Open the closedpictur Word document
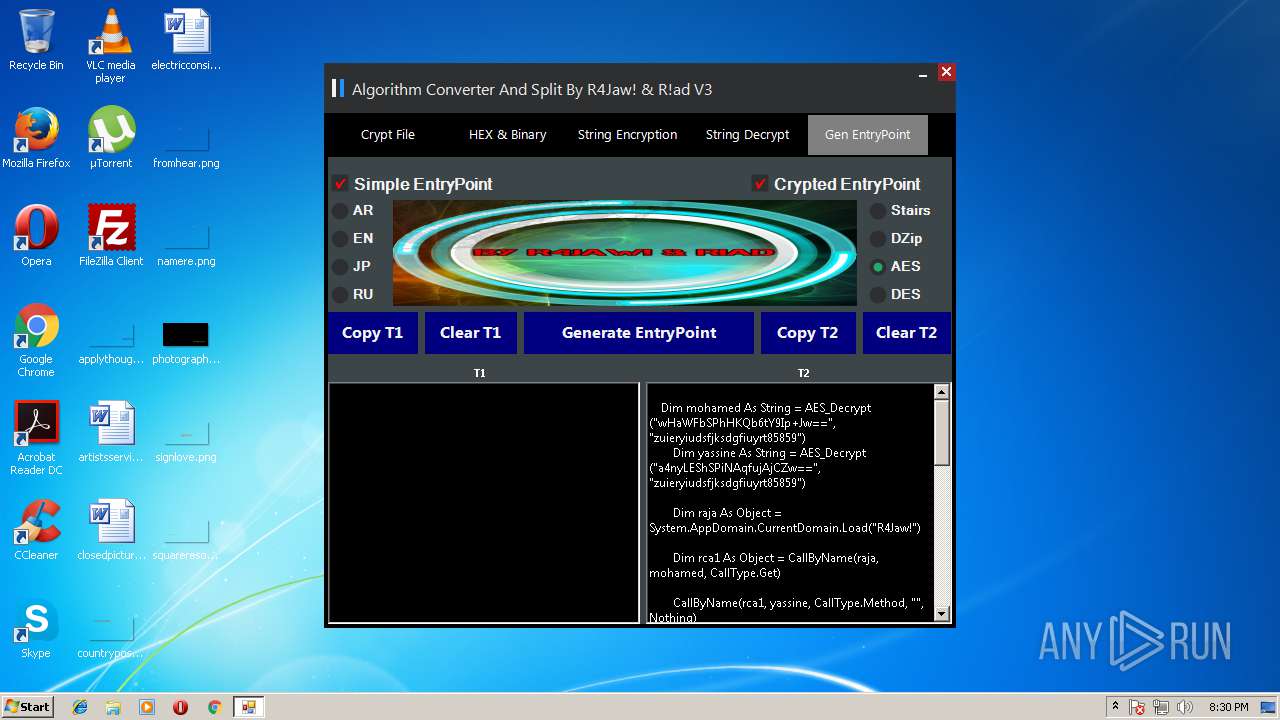The width and height of the screenshot is (1280, 720). [111, 530]
